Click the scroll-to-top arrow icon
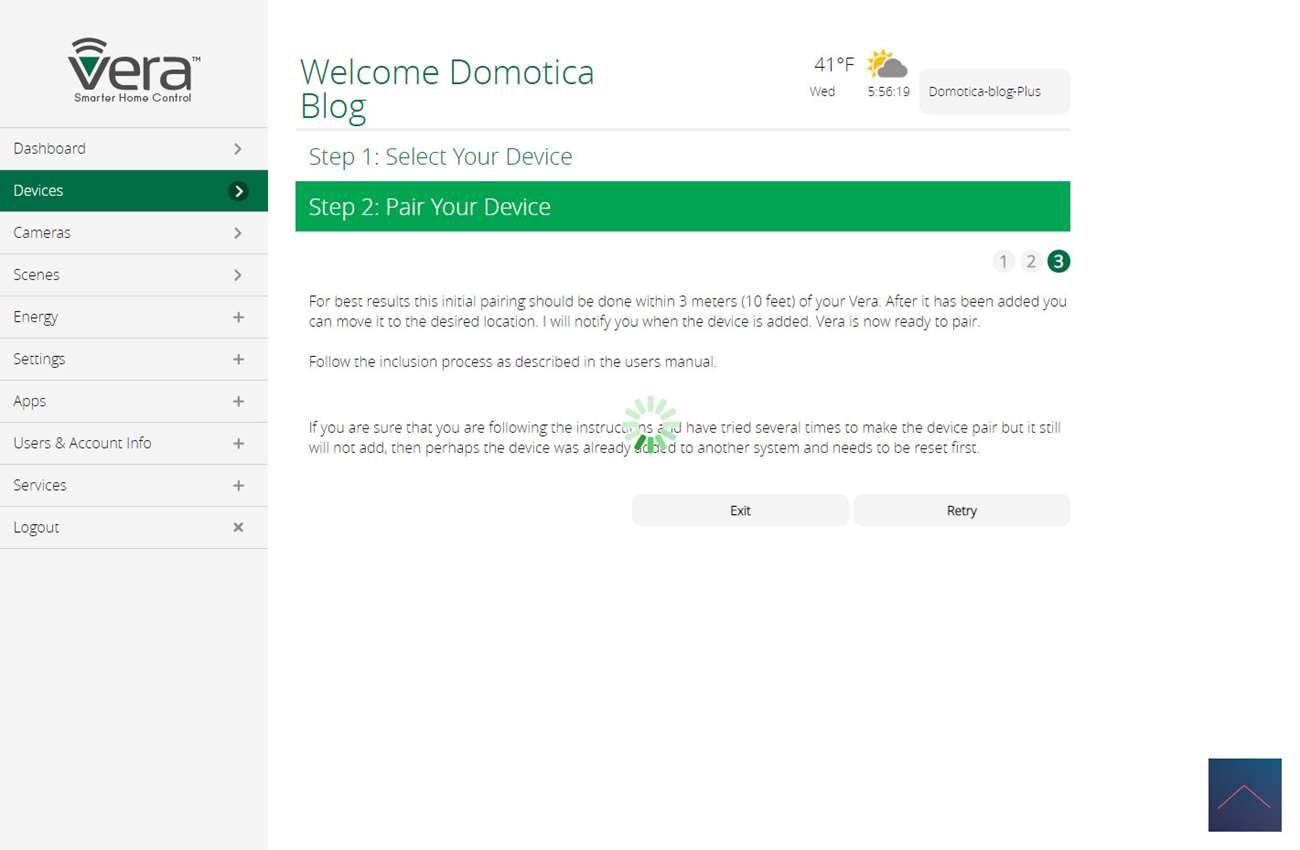Screen dimensions: 1300x850 tap(1244, 795)
